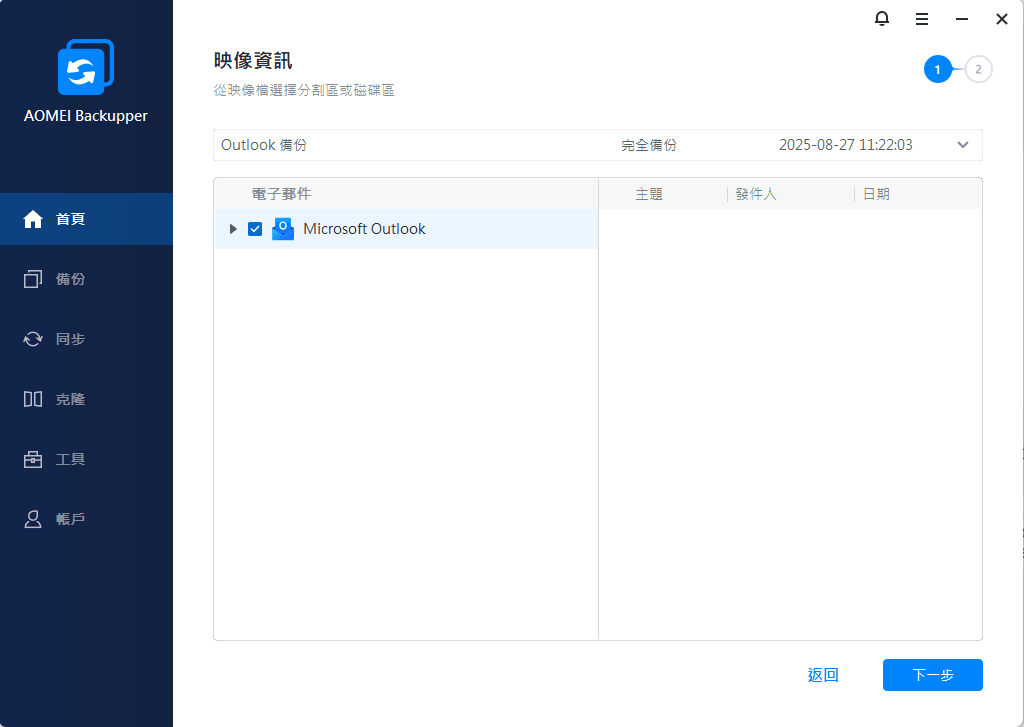Click the Outlook 備份 name text
The height and width of the screenshot is (727, 1024).
click(264, 145)
